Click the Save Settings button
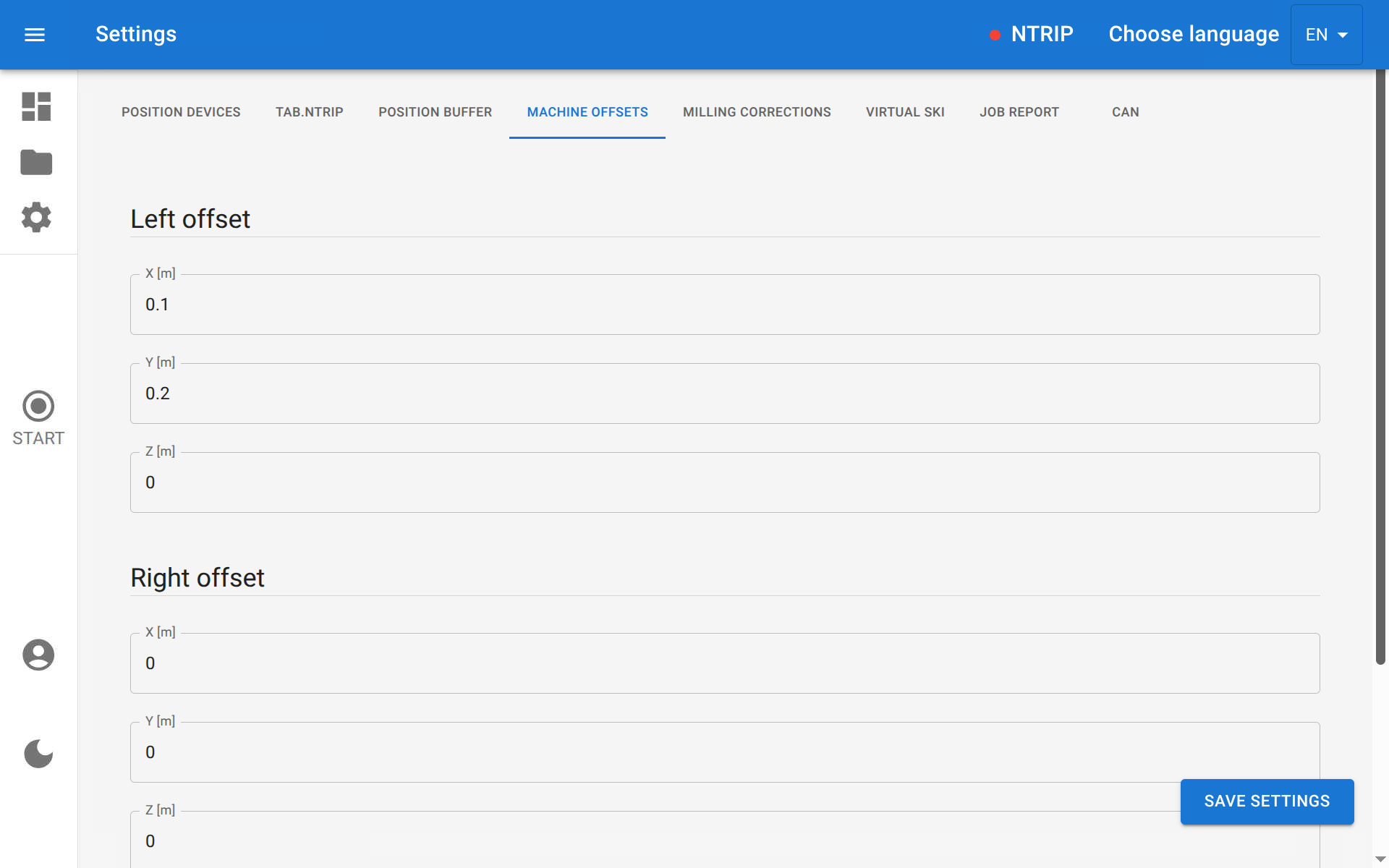 (x=1267, y=801)
